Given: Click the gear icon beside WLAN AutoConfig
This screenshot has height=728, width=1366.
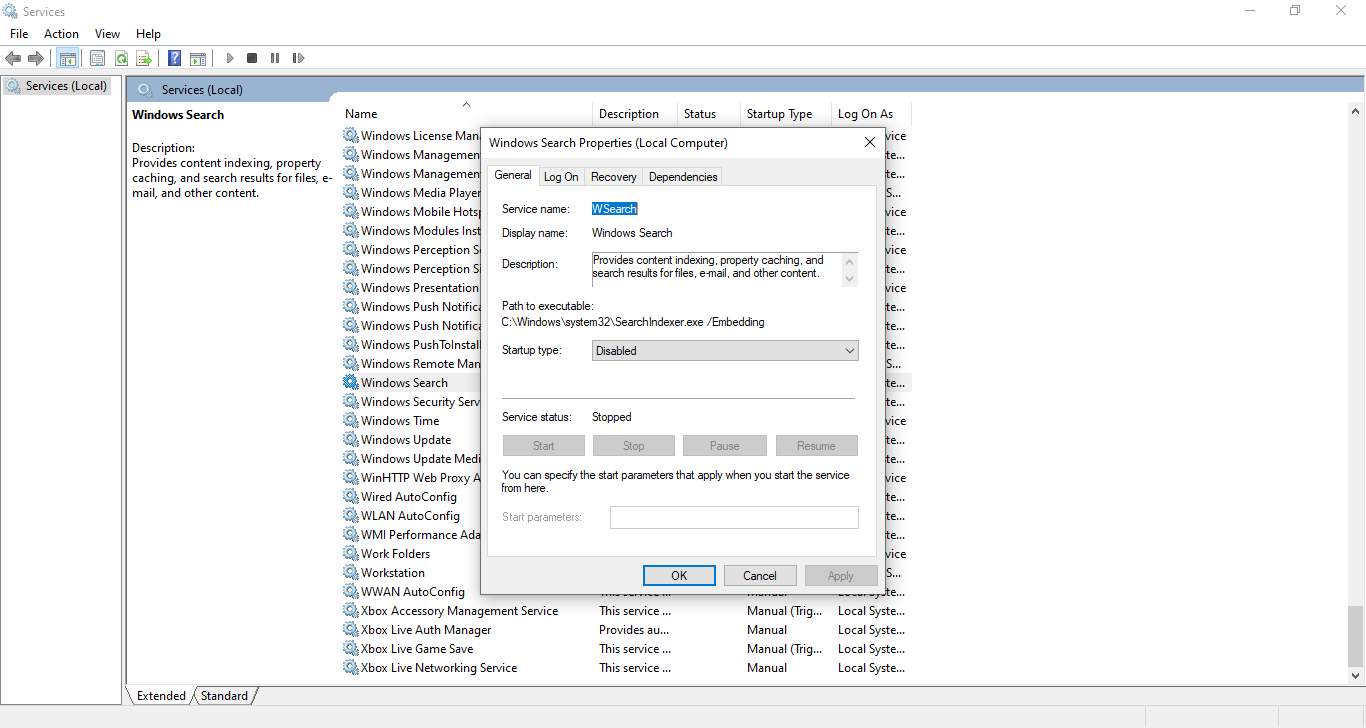Looking at the screenshot, I should (351, 516).
